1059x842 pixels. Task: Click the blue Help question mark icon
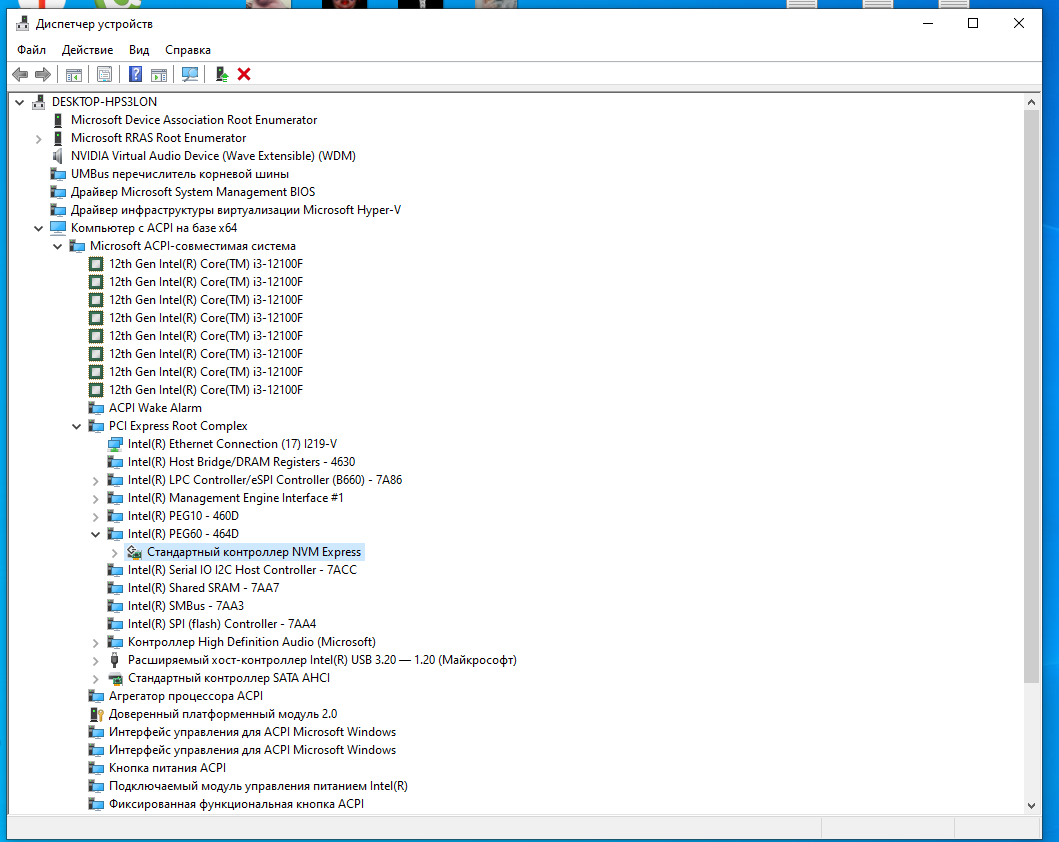coord(135,74)
